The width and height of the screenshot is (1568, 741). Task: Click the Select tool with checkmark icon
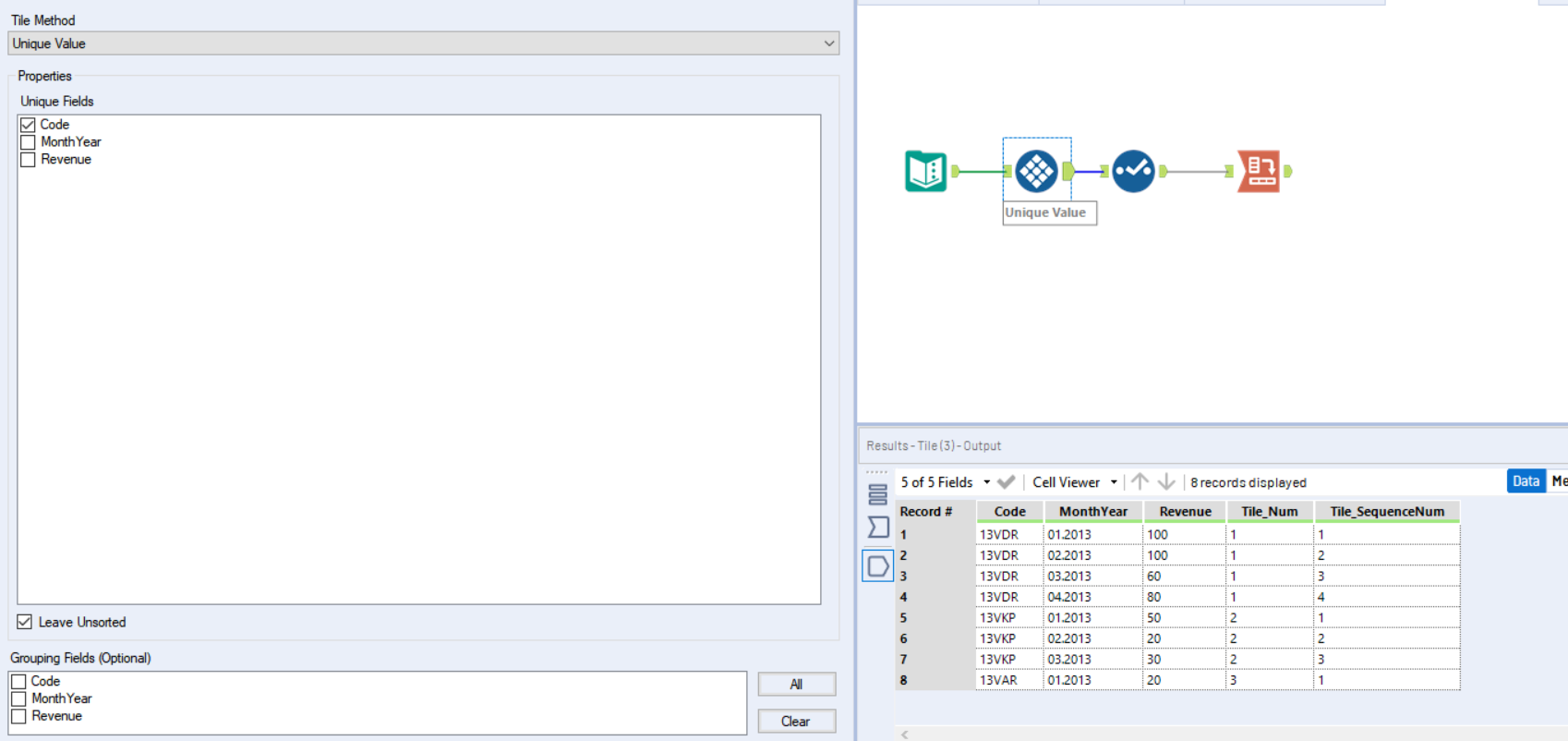coord(1133,171)
